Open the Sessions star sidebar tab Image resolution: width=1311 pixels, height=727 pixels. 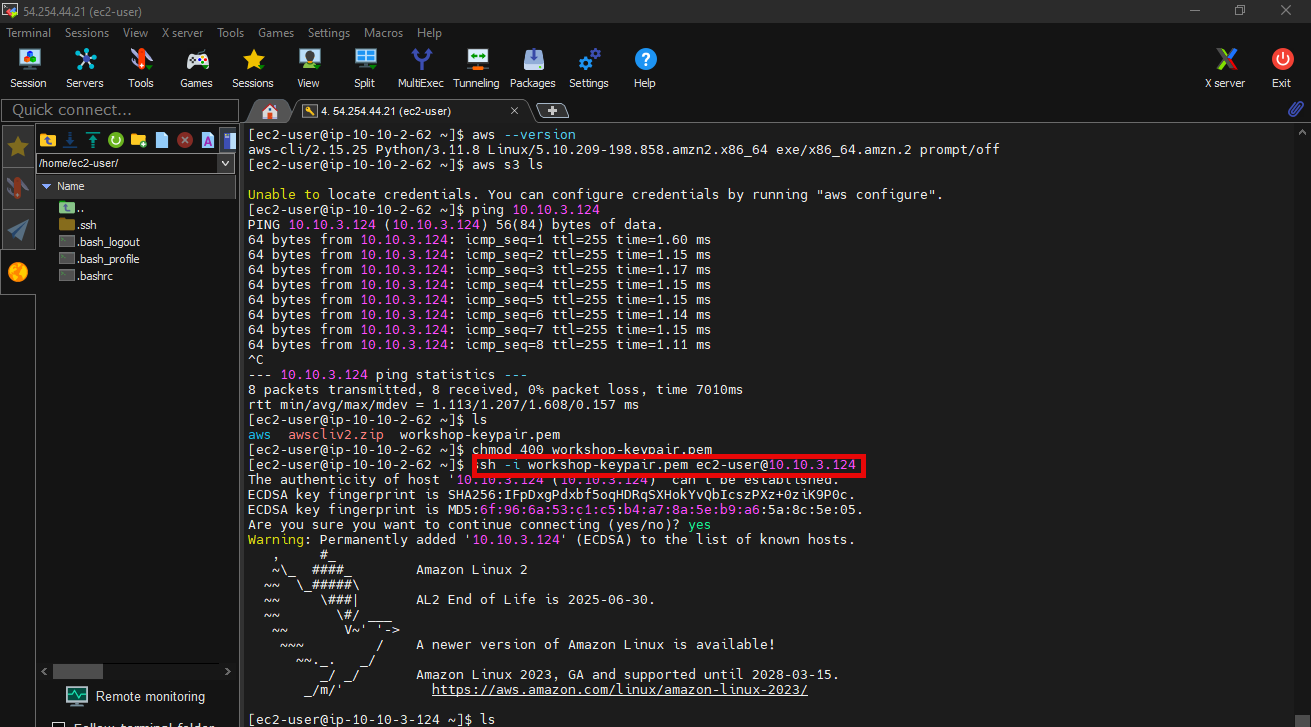(x=18, y=147)
